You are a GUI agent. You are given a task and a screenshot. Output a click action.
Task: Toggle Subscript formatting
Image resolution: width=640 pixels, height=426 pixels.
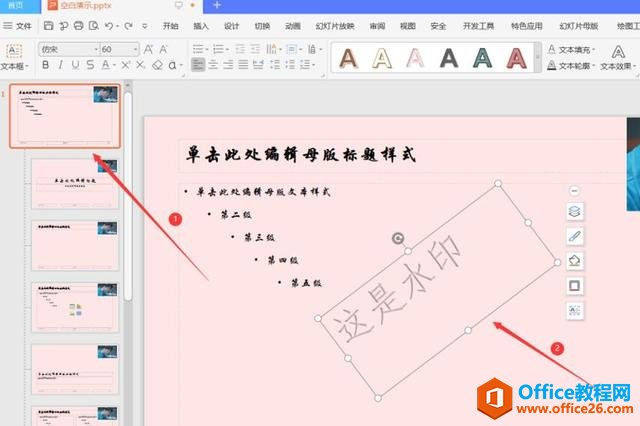[x=140, y=64]
